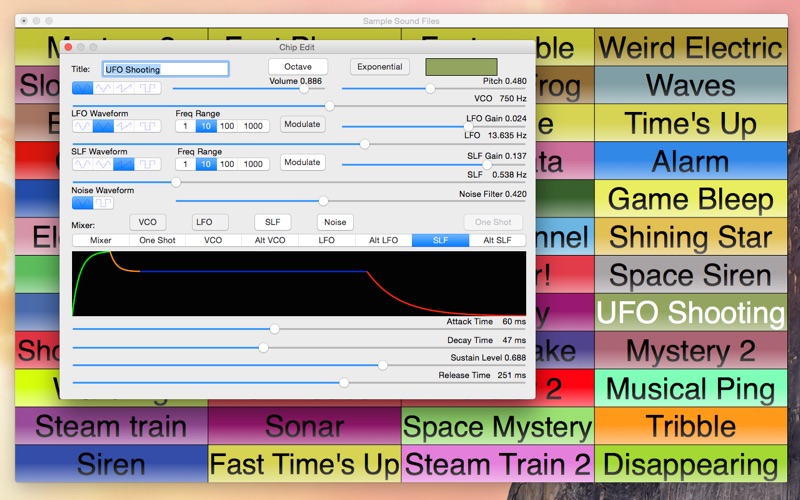Play the Tribble sound tile
The width and height of the screenshot is (800, 500).
tap(691, 427)
